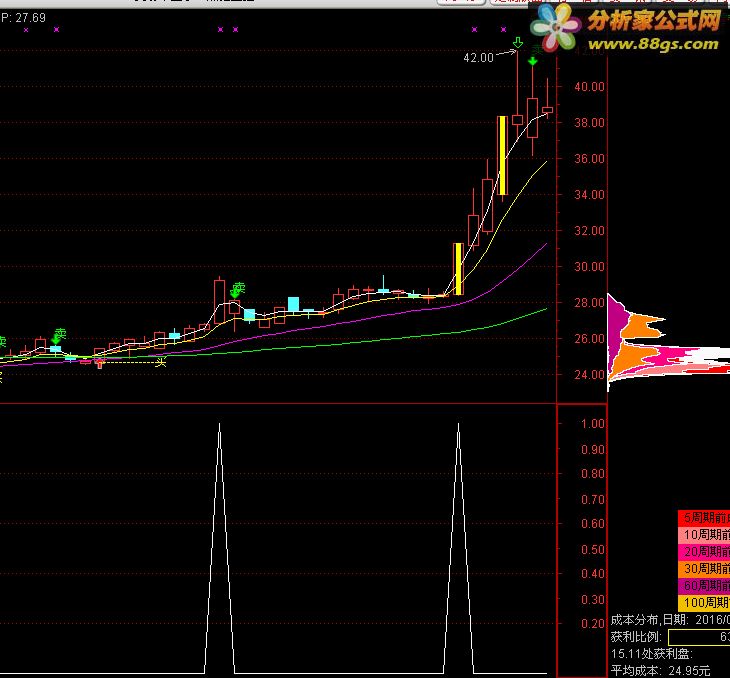Click the small red up arrow at the dashed line start
The width and height of the screenshot is (730, 678).
(x=100, y=364)
